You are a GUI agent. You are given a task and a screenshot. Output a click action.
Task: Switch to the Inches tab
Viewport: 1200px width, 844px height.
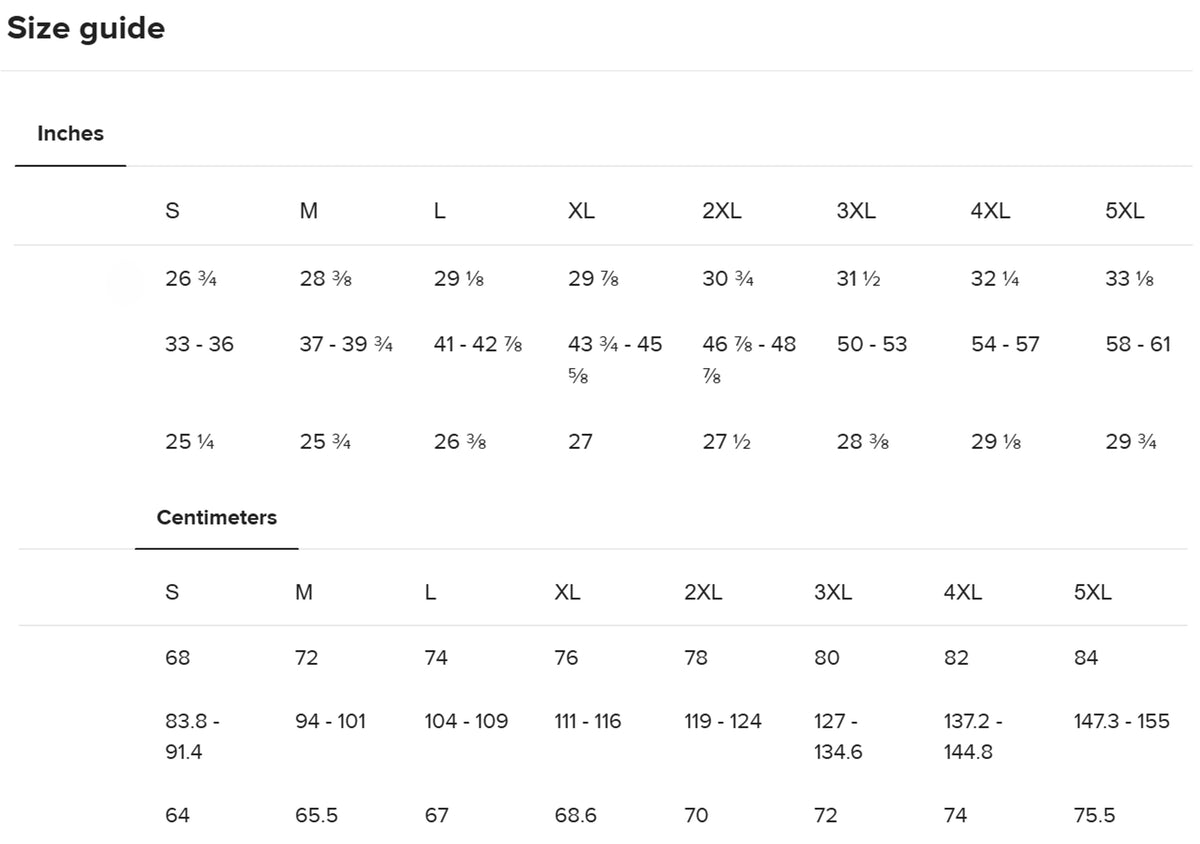click(x=70, y=134)
